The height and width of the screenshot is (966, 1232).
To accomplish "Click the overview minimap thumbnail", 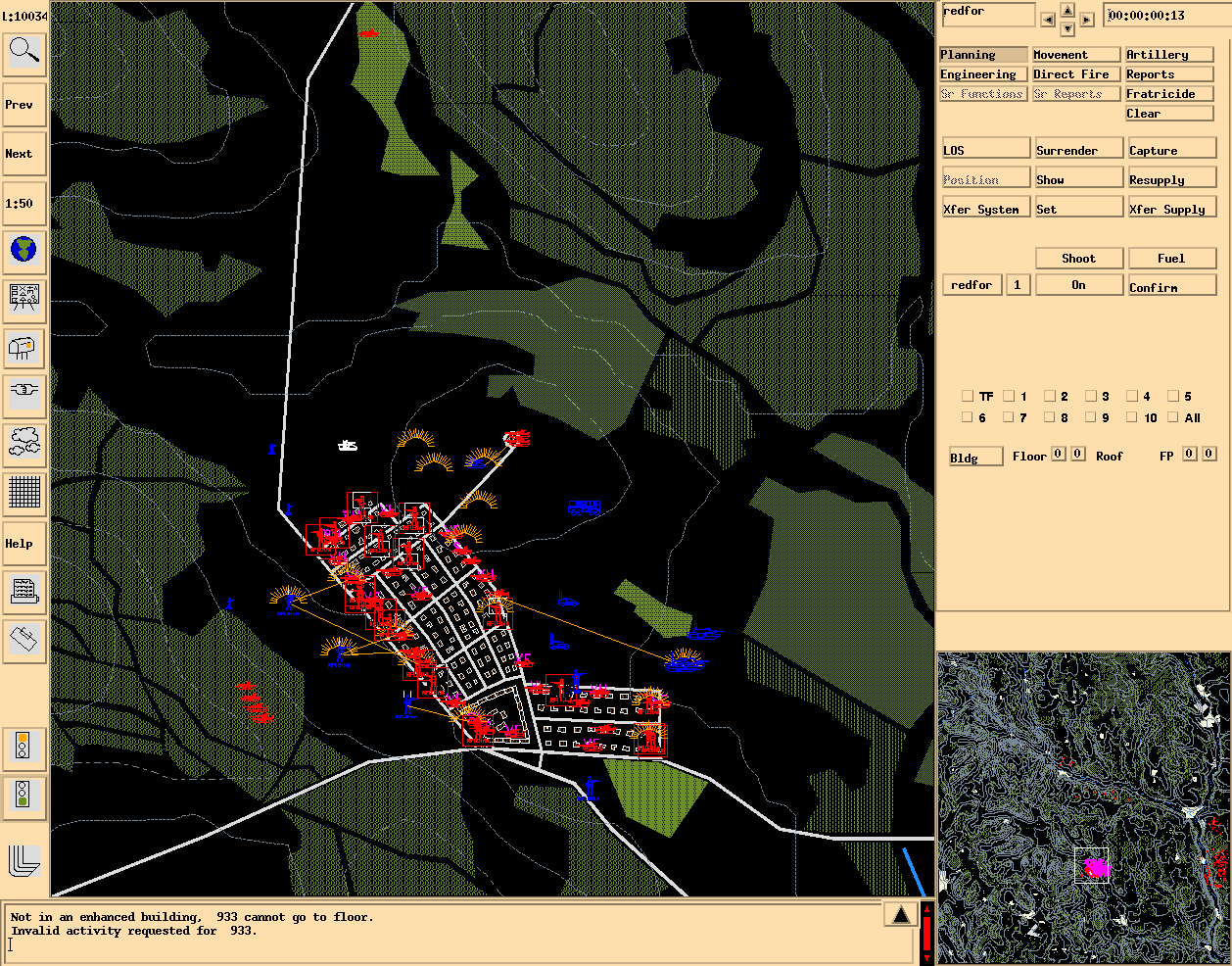I will point(1083,807).
